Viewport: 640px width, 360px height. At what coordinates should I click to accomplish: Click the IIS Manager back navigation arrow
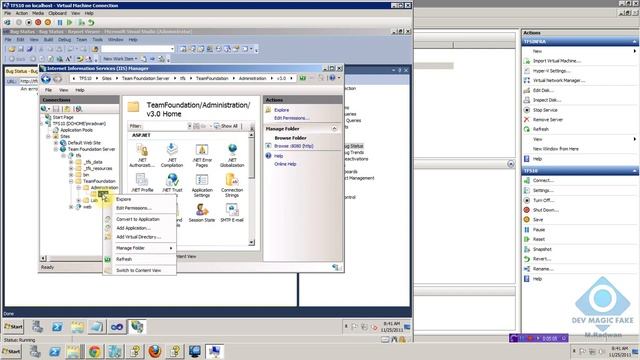[46, 79]
